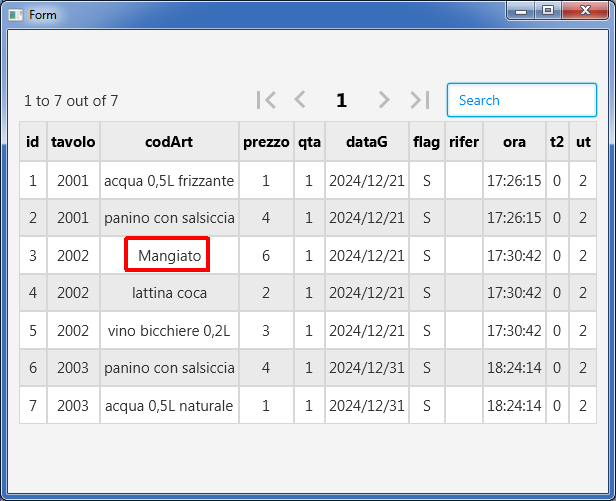Click date 2024/12/31 in row 6
This screenshot has width=616, height=501.
(x=367, y=368)
